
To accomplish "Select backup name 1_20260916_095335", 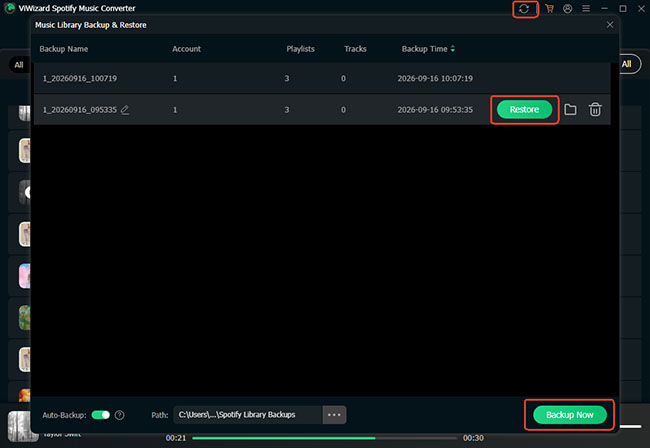I will click(80, 110).
